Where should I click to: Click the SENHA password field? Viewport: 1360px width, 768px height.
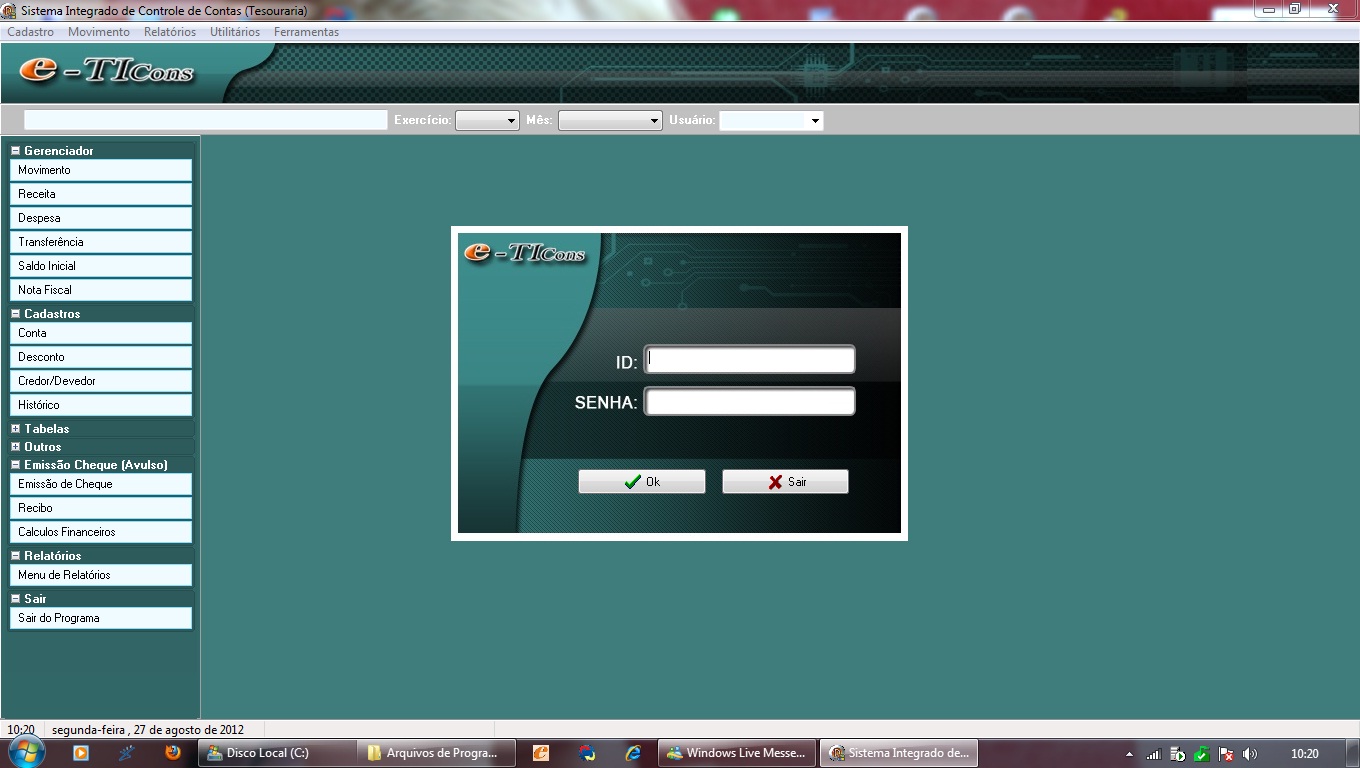click(x=749, y=402)
